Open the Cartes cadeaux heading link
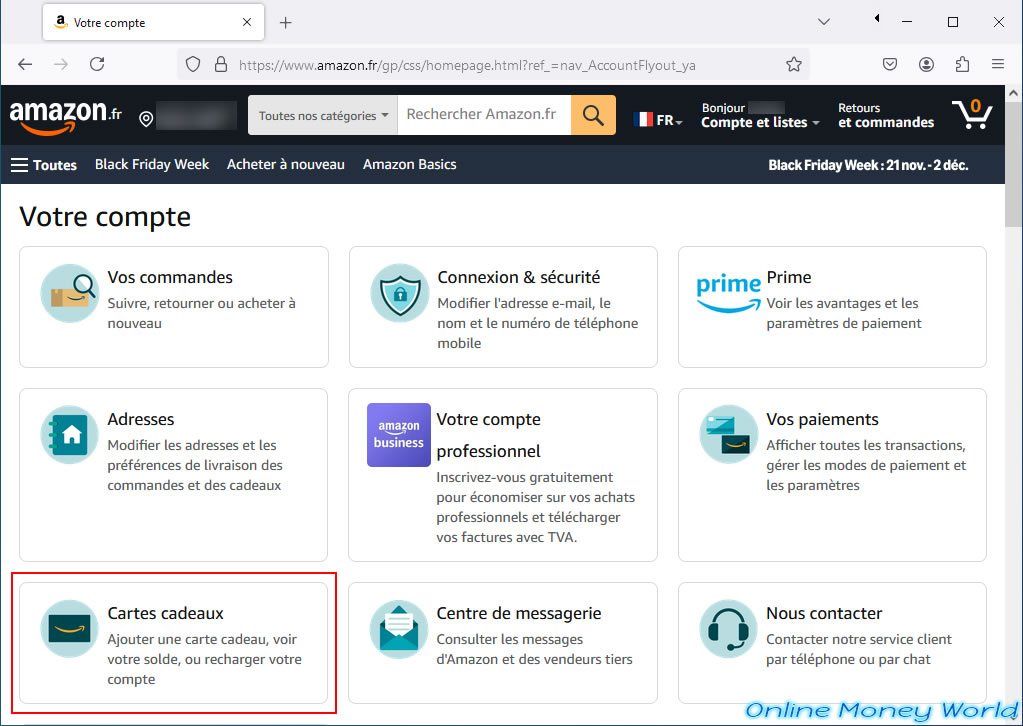Image resolution: width=1023 pixels, height=726 pixels. pyautogui.click(x=166, y=614)
